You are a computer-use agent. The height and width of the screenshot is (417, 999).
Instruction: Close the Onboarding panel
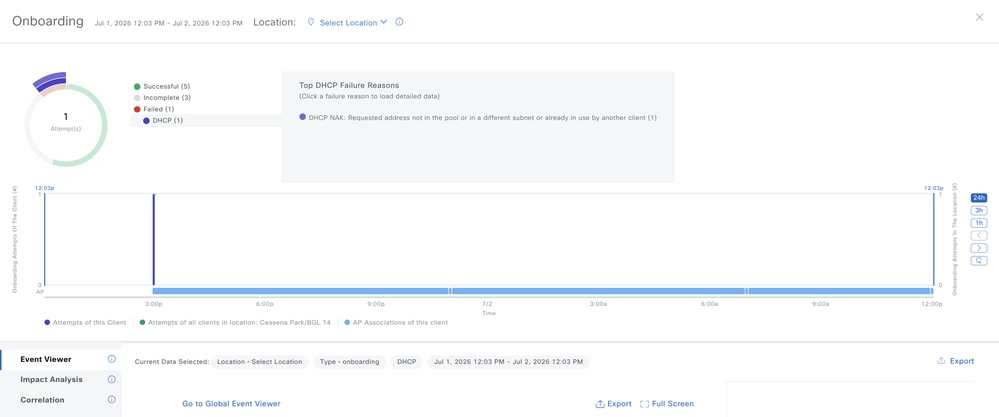979,18
